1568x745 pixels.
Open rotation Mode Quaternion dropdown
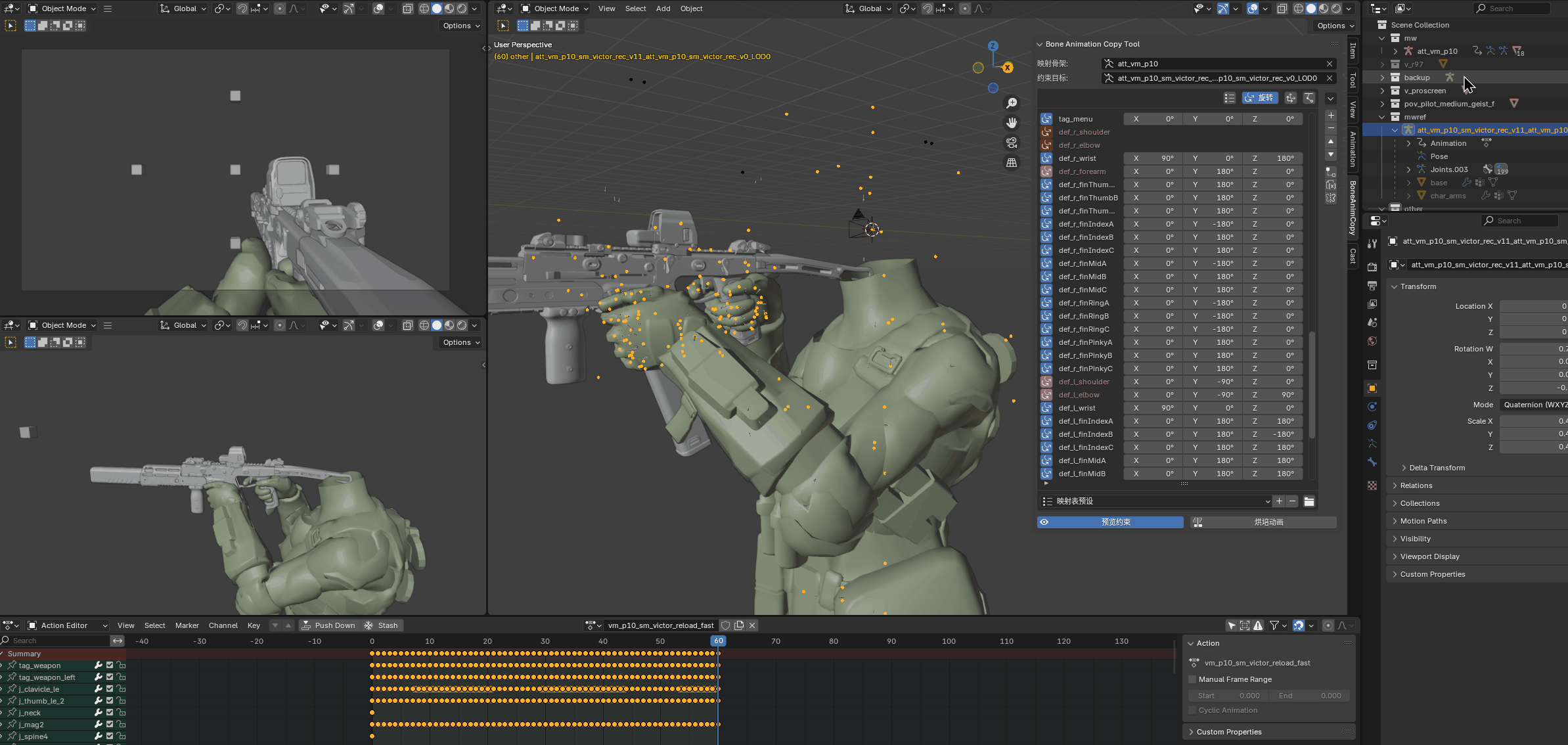pyautogui.click(x=1534, y=405)
